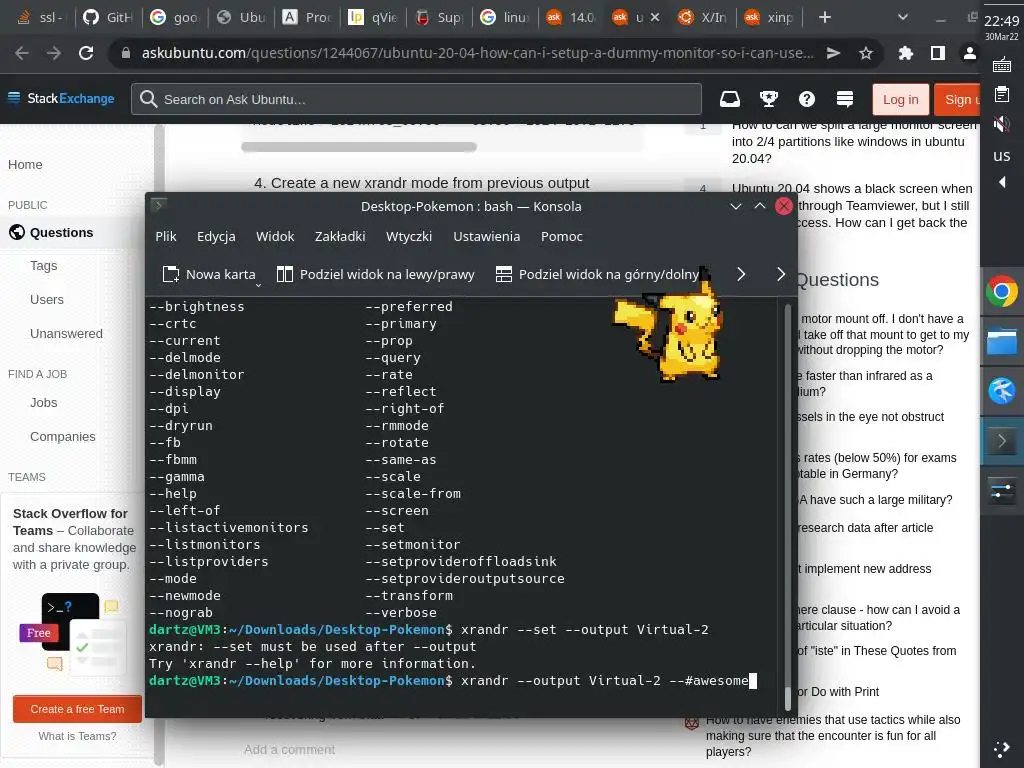Click the far-right Konsole toolbar chevron

780,274
